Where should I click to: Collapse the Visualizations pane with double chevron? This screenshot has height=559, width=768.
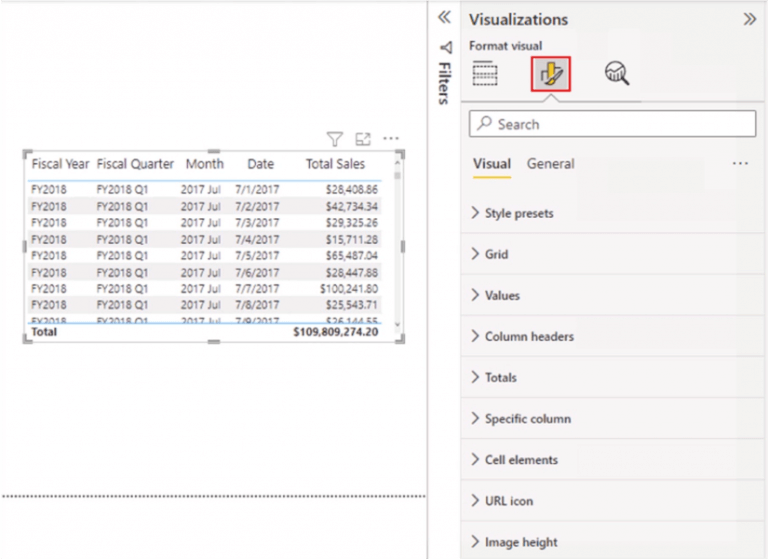point(749,19)
